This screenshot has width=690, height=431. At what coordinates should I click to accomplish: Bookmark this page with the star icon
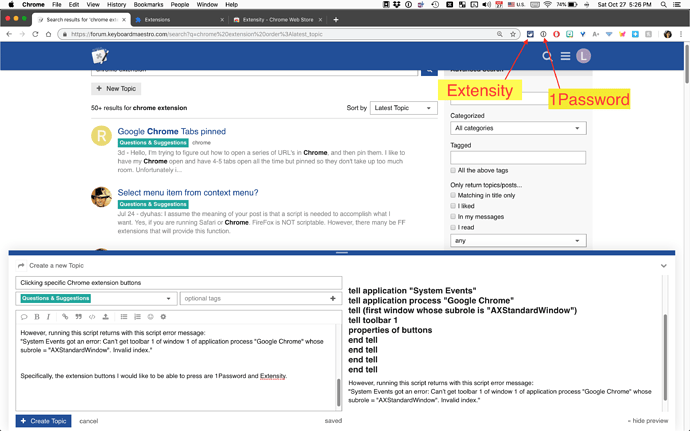(x=513, y=34)
